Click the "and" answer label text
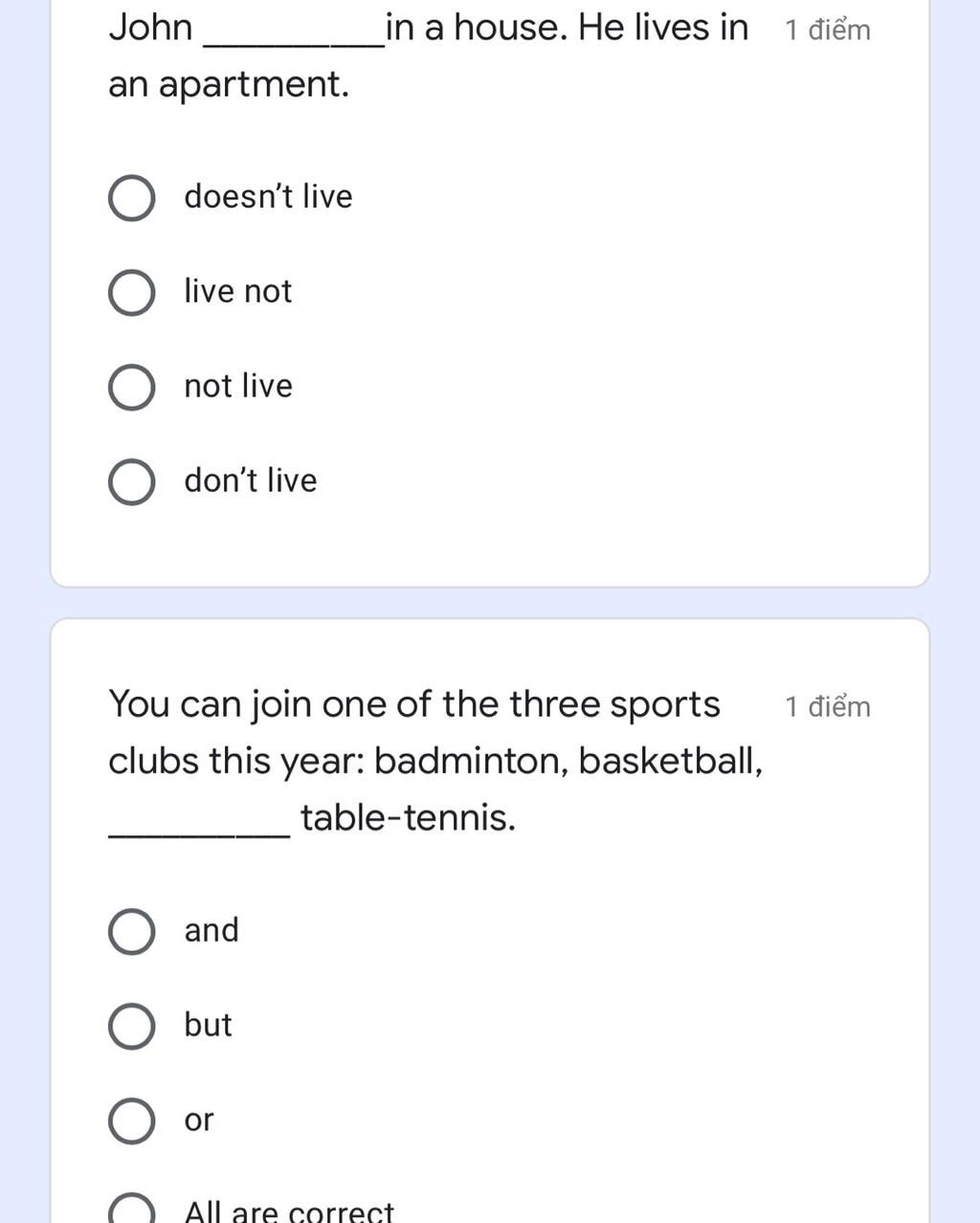980x1223 pixels. click(212, 930)
